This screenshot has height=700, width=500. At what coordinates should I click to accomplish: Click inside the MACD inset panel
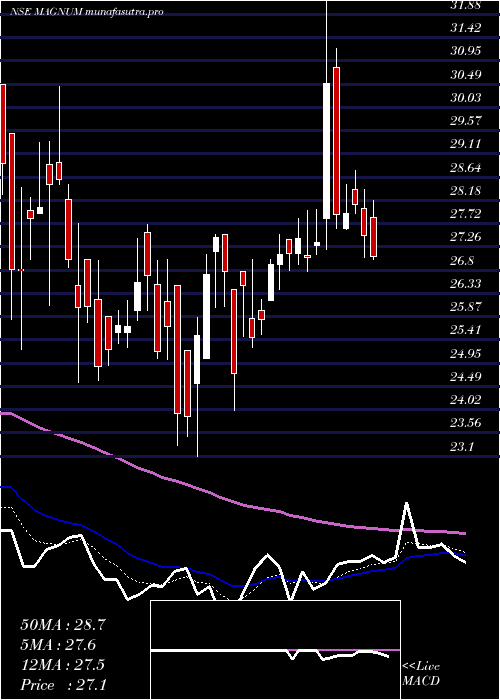click(275, 650)
